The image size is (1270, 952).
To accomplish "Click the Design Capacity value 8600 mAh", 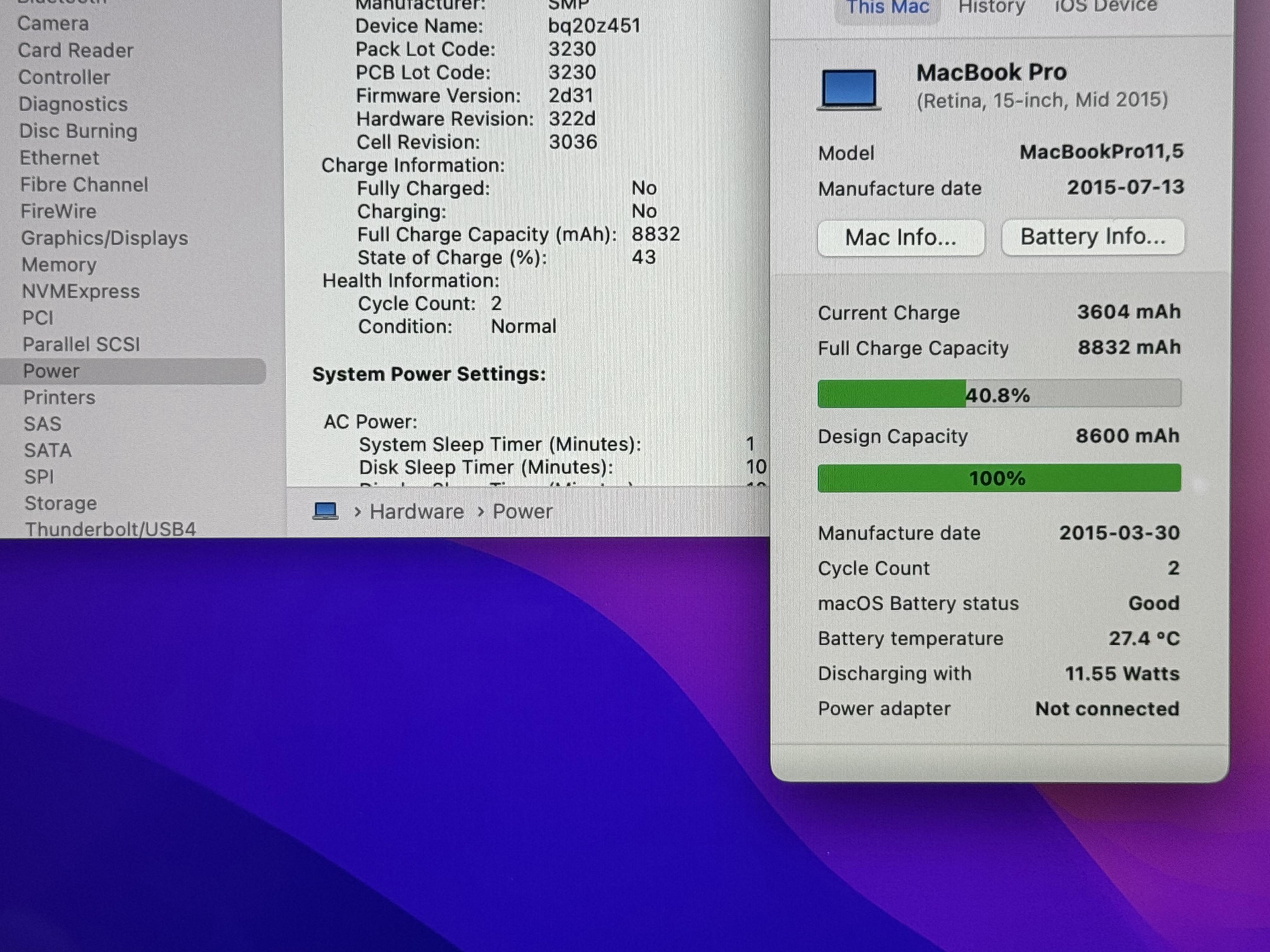I will [1128, 436].
